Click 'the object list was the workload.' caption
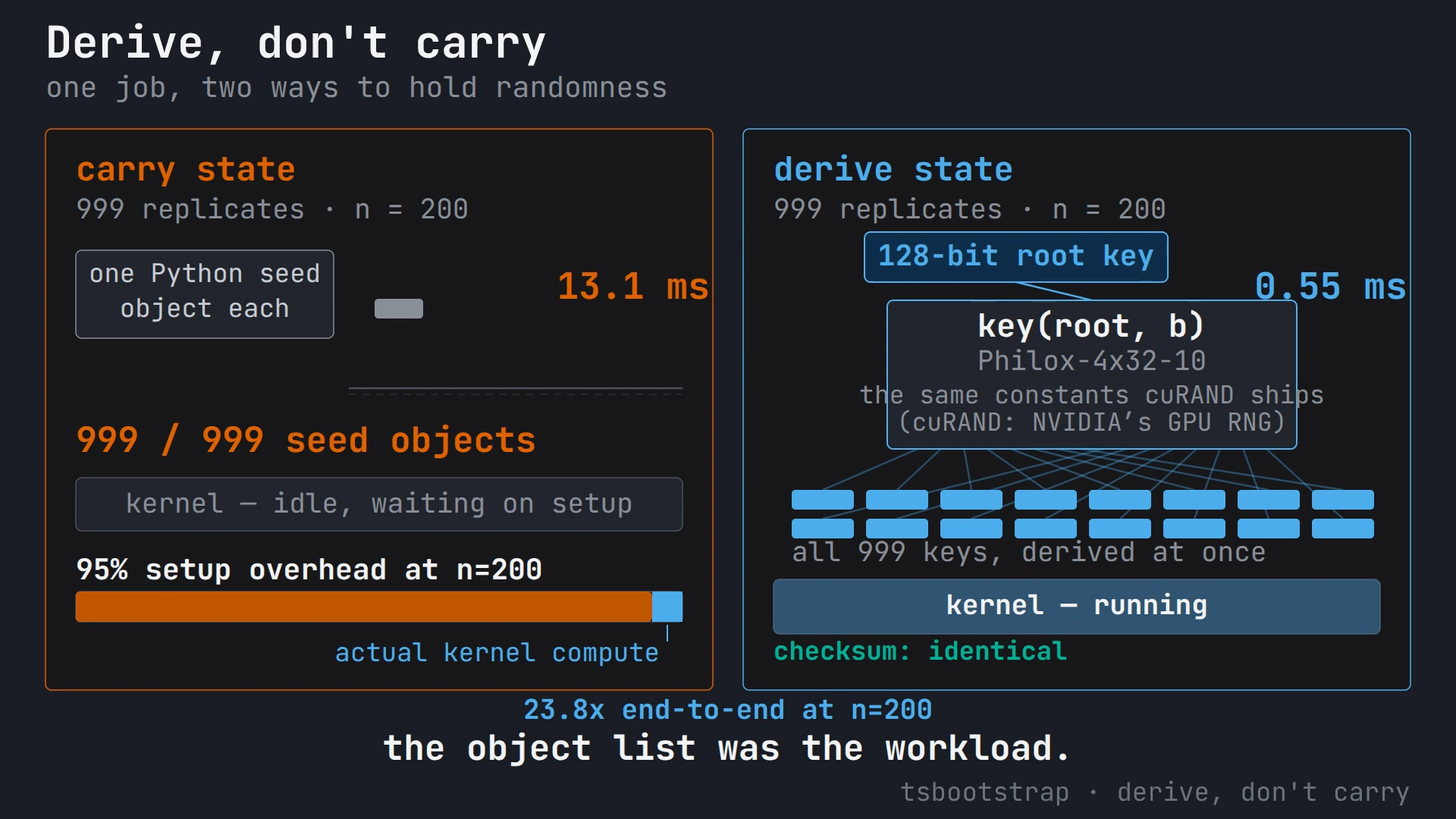 727,748
